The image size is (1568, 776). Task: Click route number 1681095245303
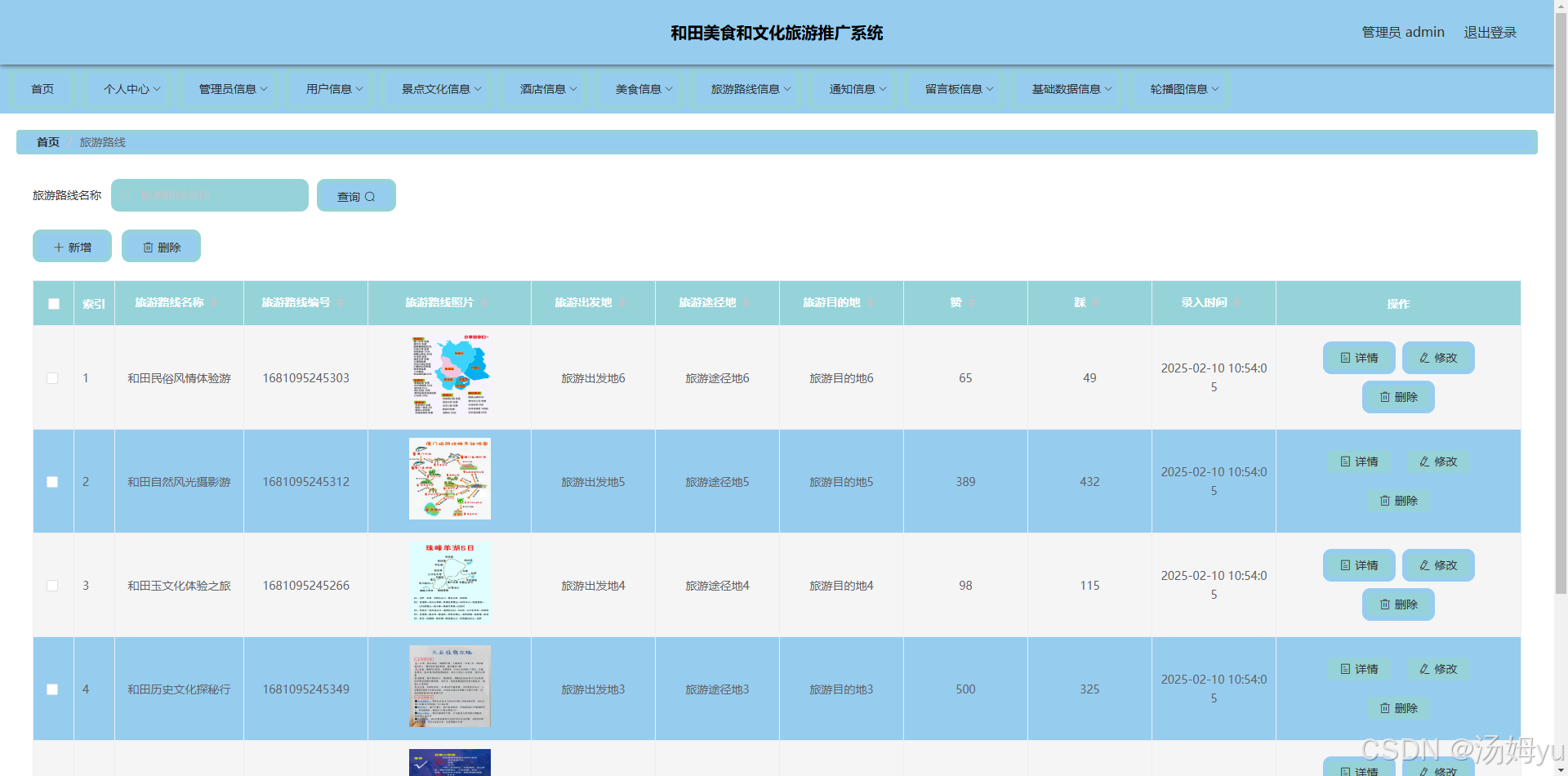point(306,378)
